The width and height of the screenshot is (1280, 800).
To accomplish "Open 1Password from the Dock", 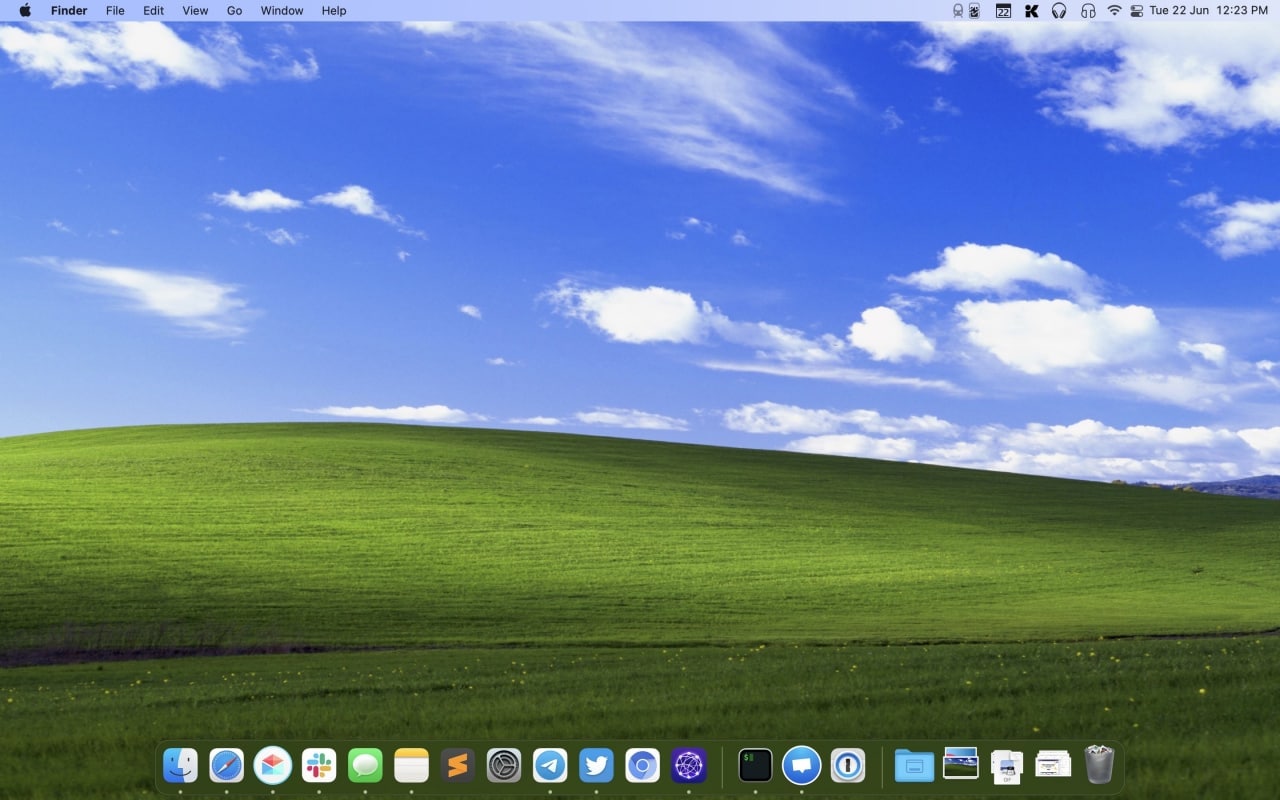I will click(x=848, y=766).
